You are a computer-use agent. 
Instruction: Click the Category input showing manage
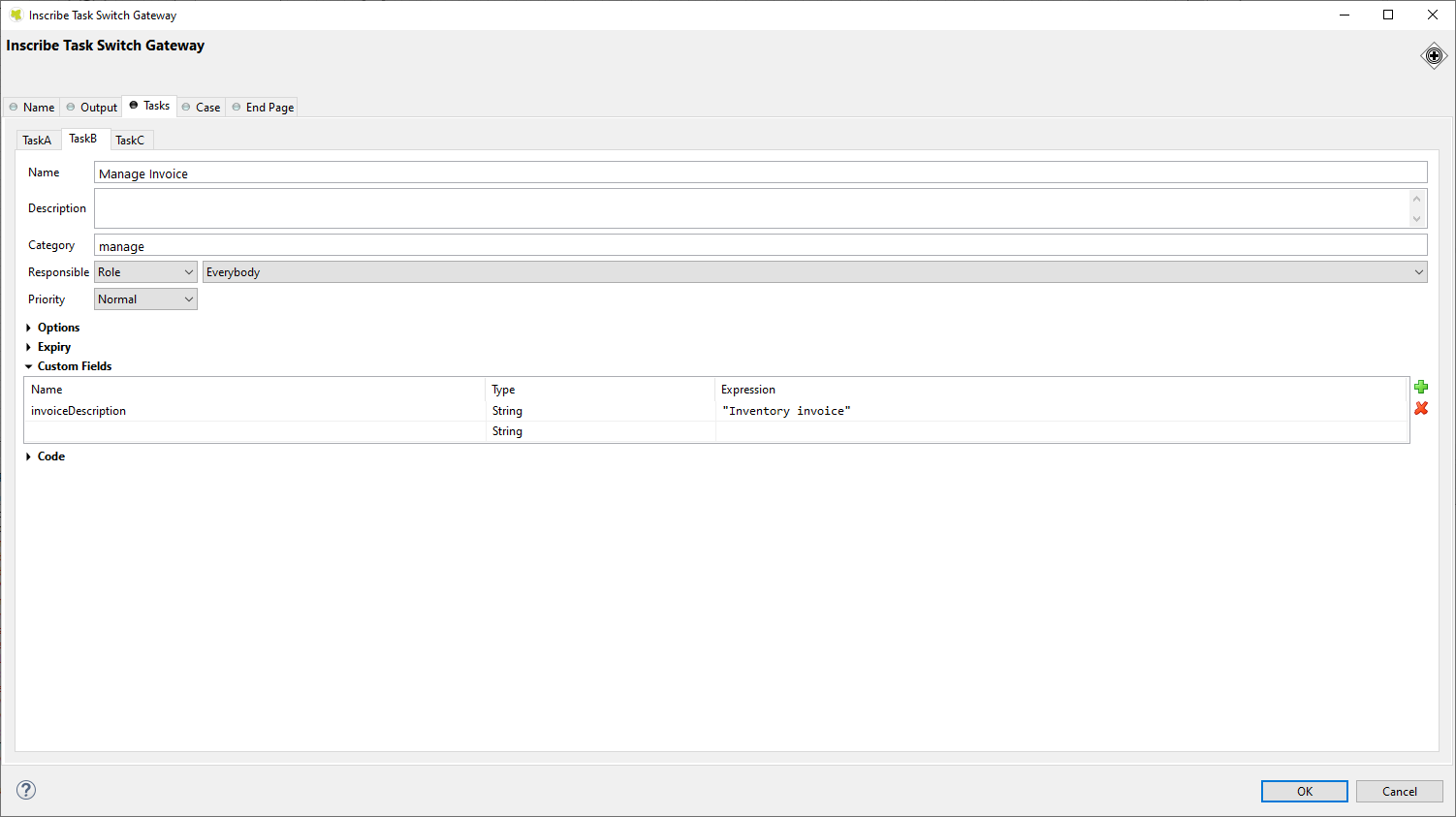[x=388, y=245]
